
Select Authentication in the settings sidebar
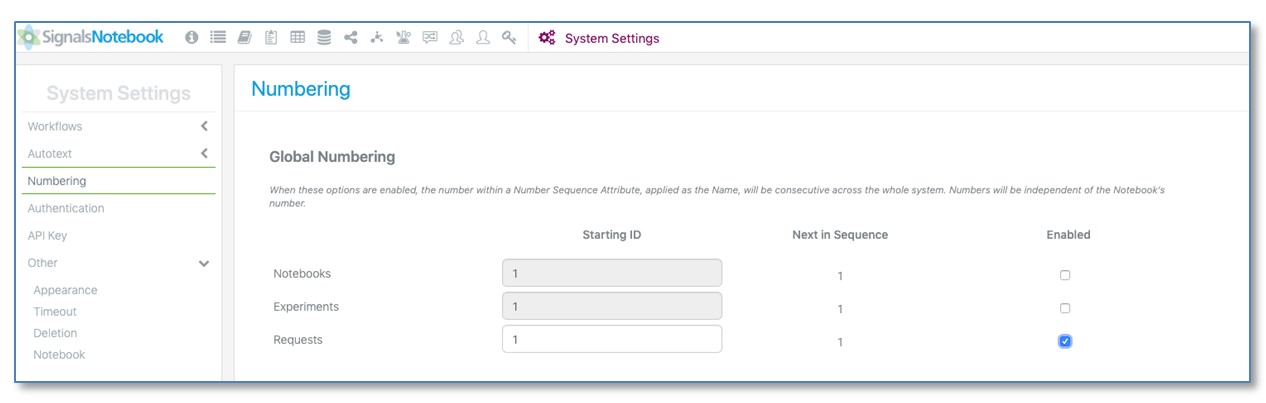pos(66,208)
